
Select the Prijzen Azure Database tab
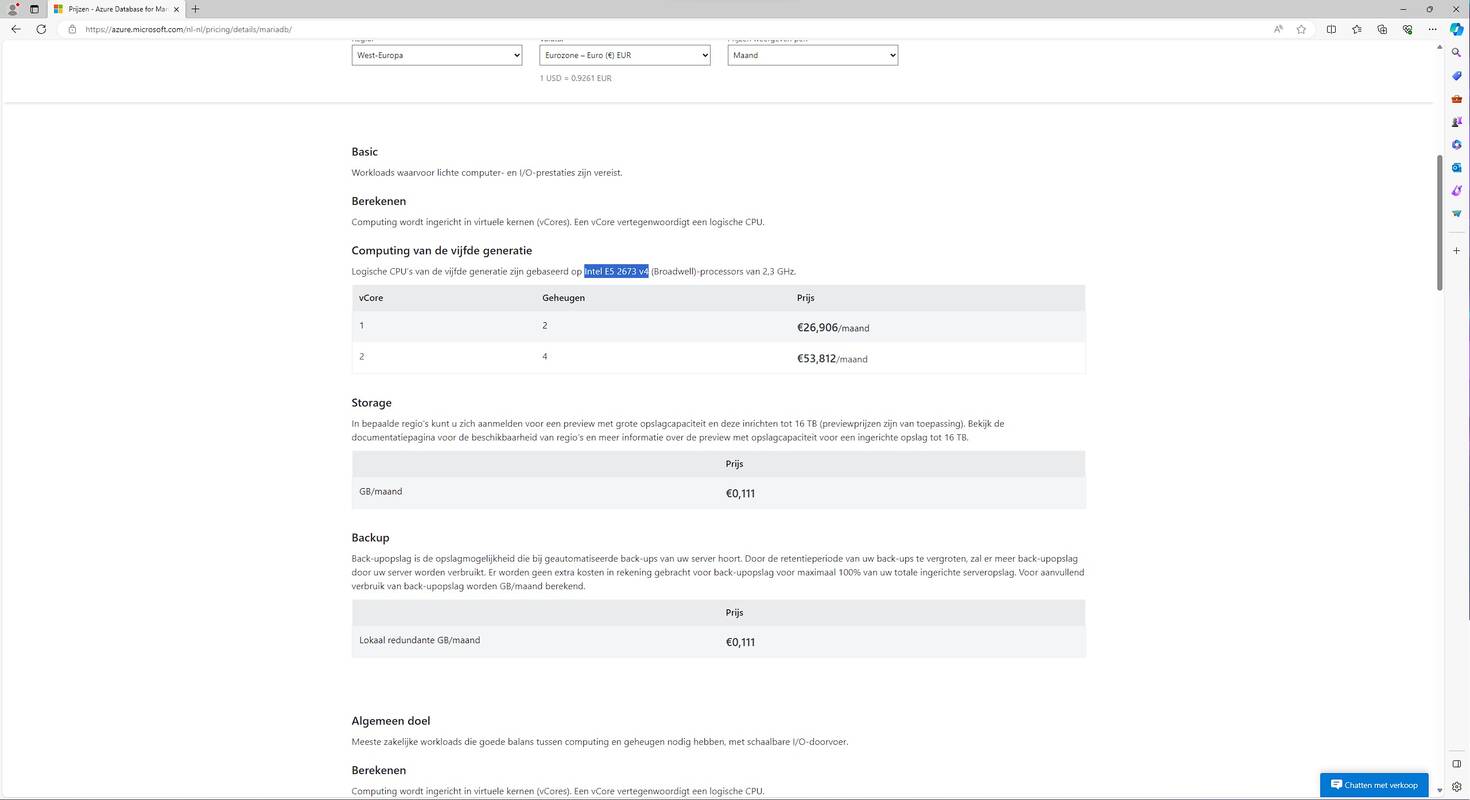point(115,9)
